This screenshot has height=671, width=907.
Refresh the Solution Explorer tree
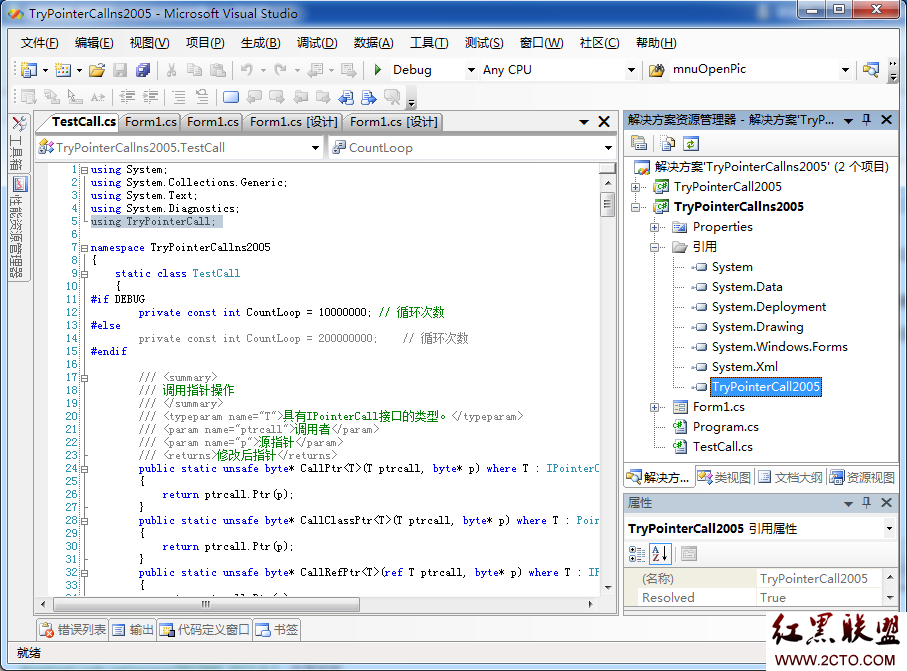point(691,143)
